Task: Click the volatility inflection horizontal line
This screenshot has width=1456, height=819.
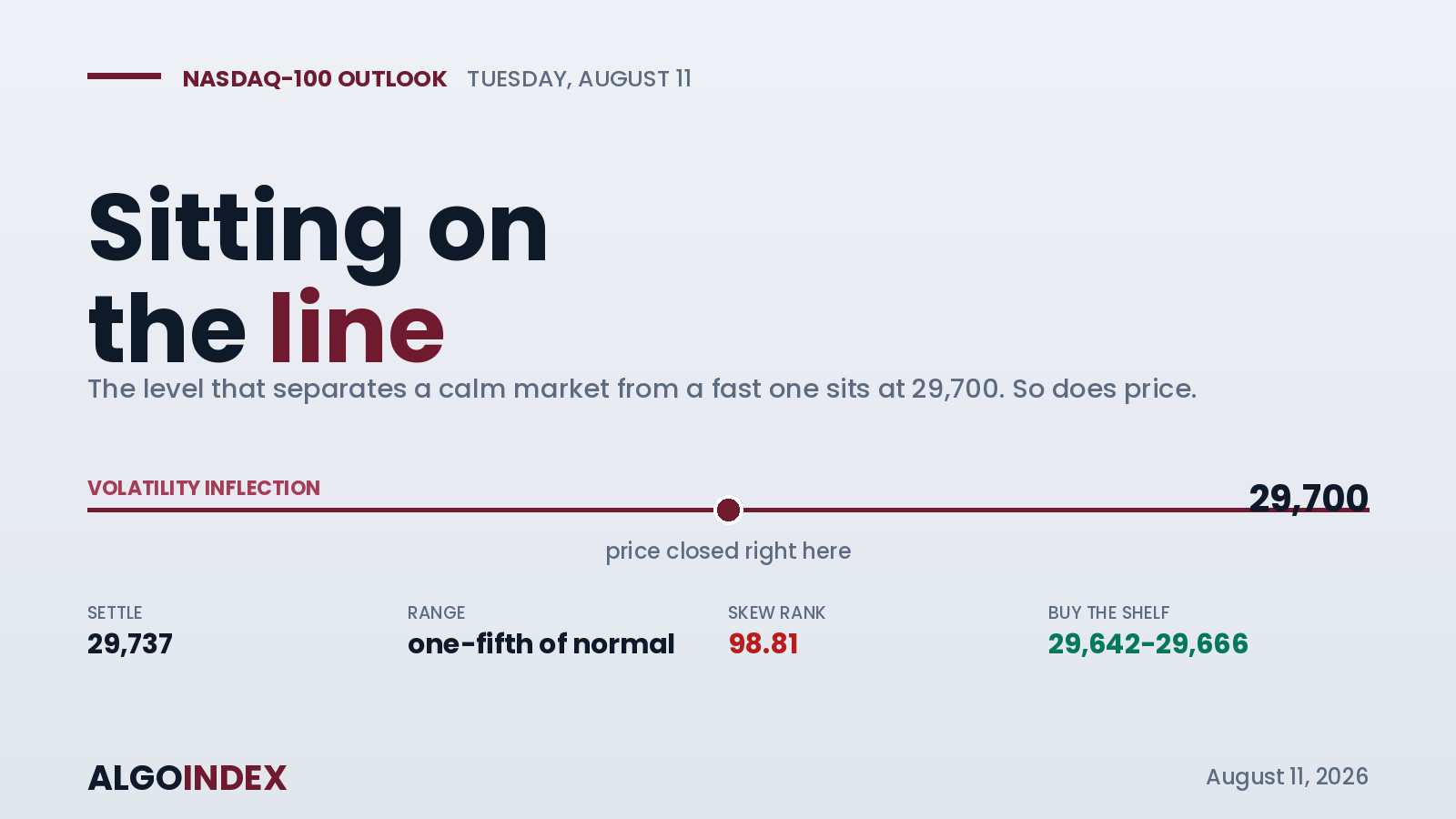Action: coord(728,511)
